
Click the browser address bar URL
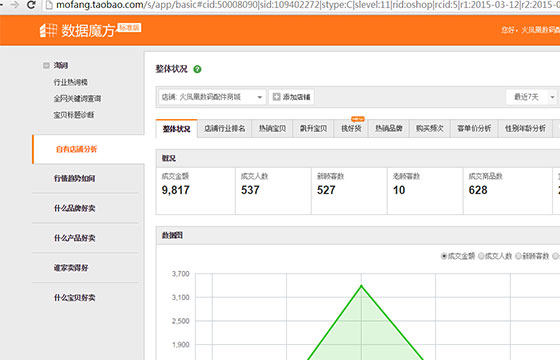point(307,5)
